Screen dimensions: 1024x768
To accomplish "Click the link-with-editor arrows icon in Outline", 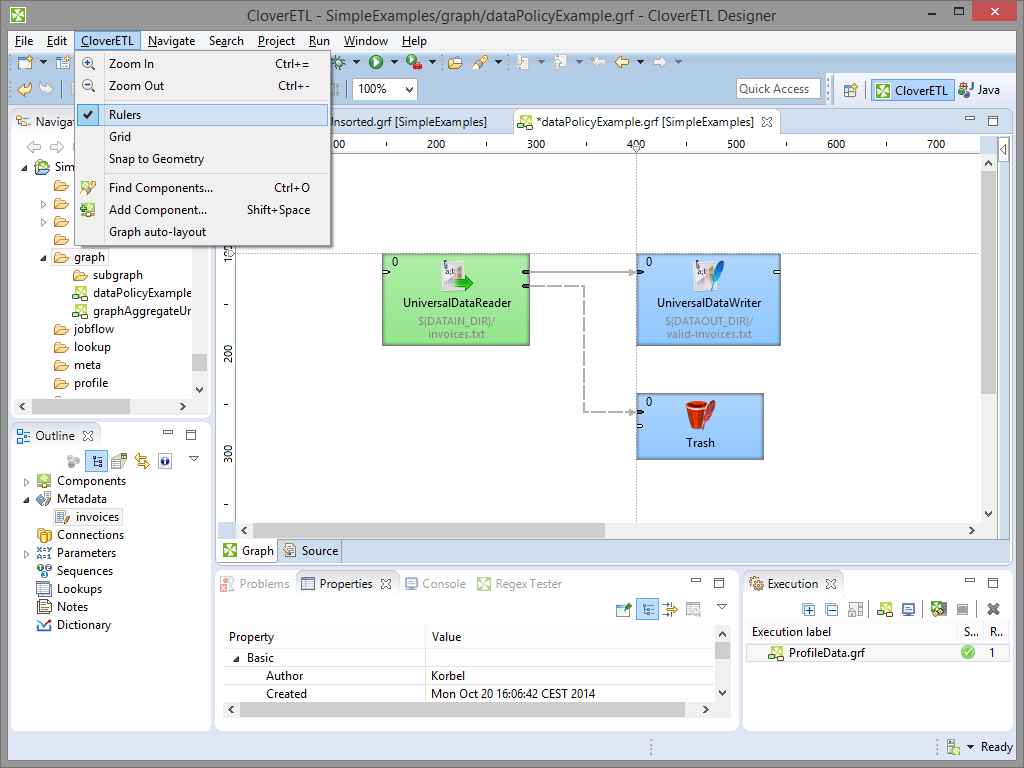I will click(142, 461).
